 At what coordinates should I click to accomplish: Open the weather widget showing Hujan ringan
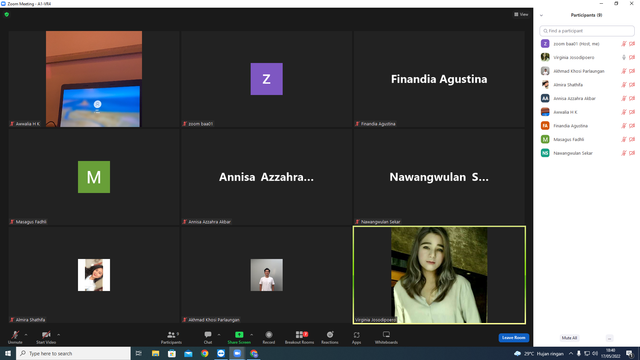point(539,353)
